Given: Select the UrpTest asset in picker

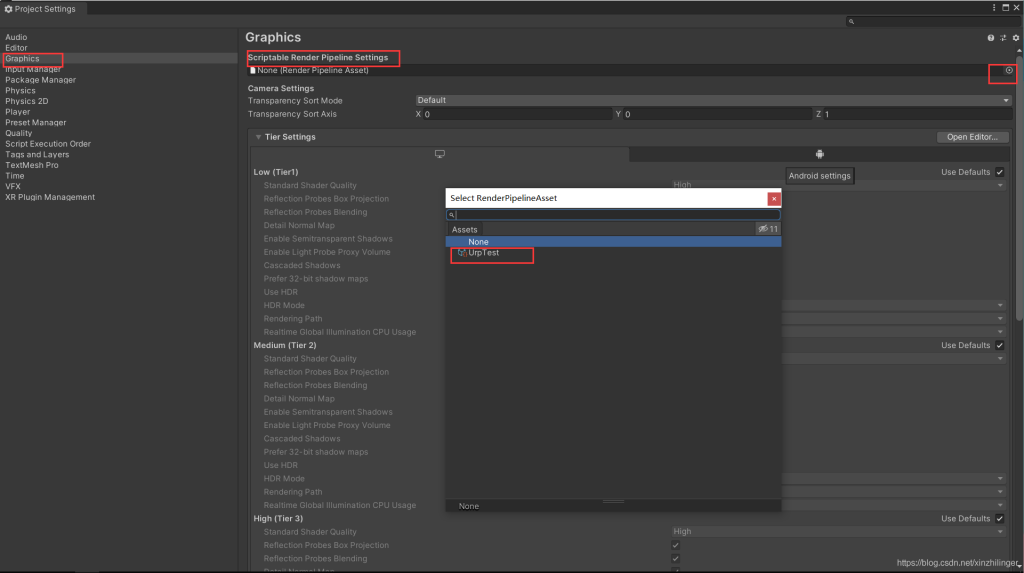Looking at the screenshot, I should [483, 253].
